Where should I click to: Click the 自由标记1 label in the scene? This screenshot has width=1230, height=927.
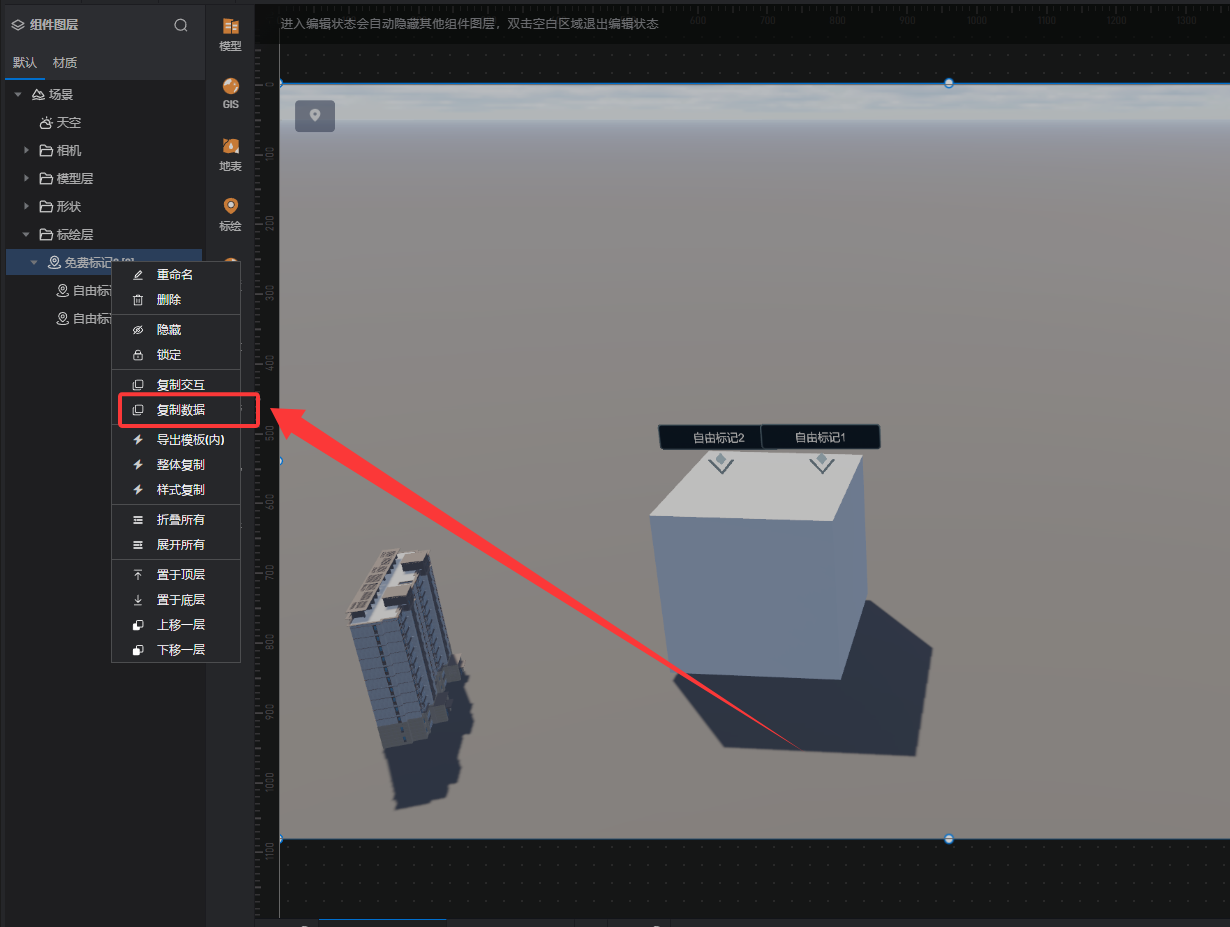click(x=820, y=437)
